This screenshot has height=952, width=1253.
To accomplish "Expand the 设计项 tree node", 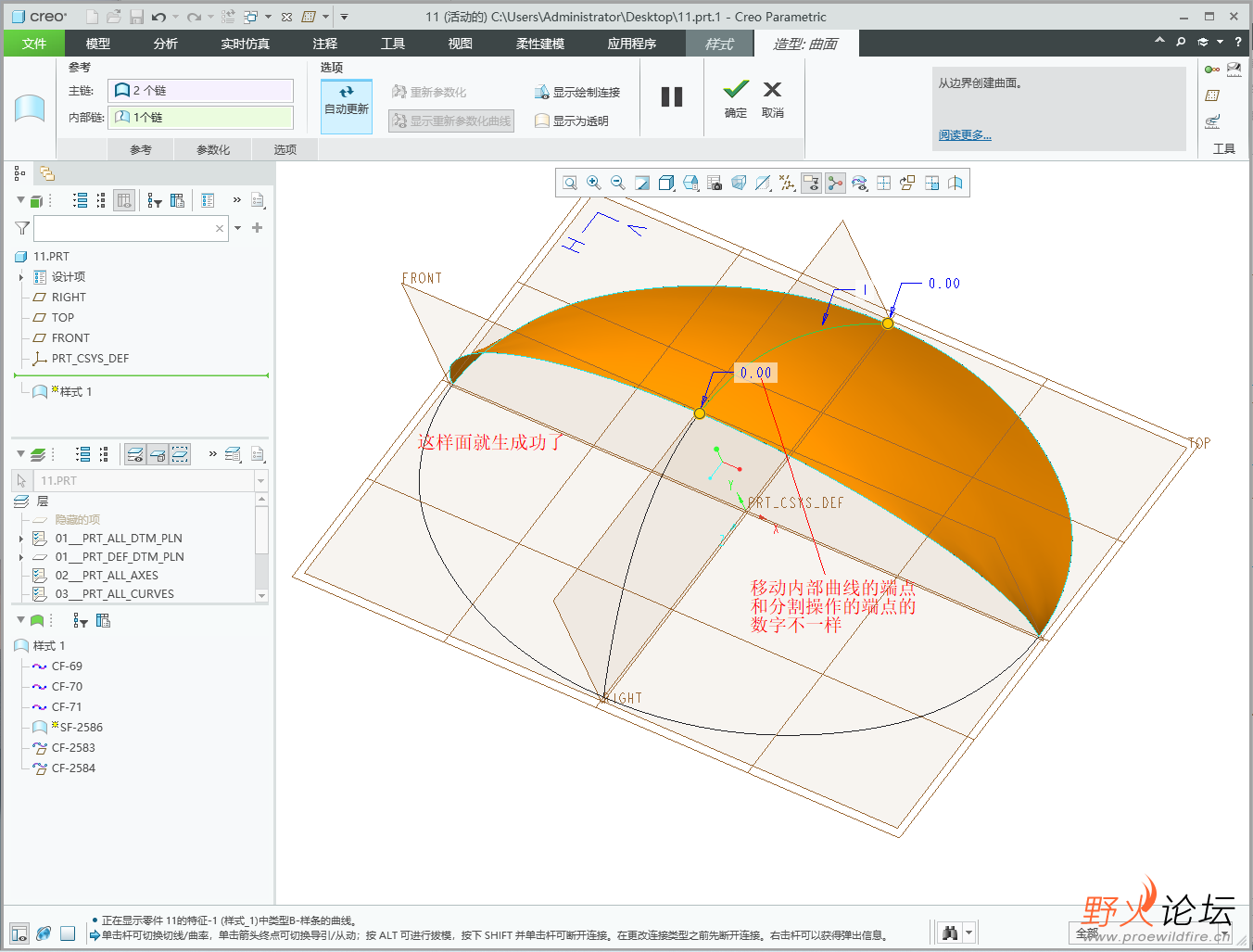I will pyautogui.click(x=21, y=277).
